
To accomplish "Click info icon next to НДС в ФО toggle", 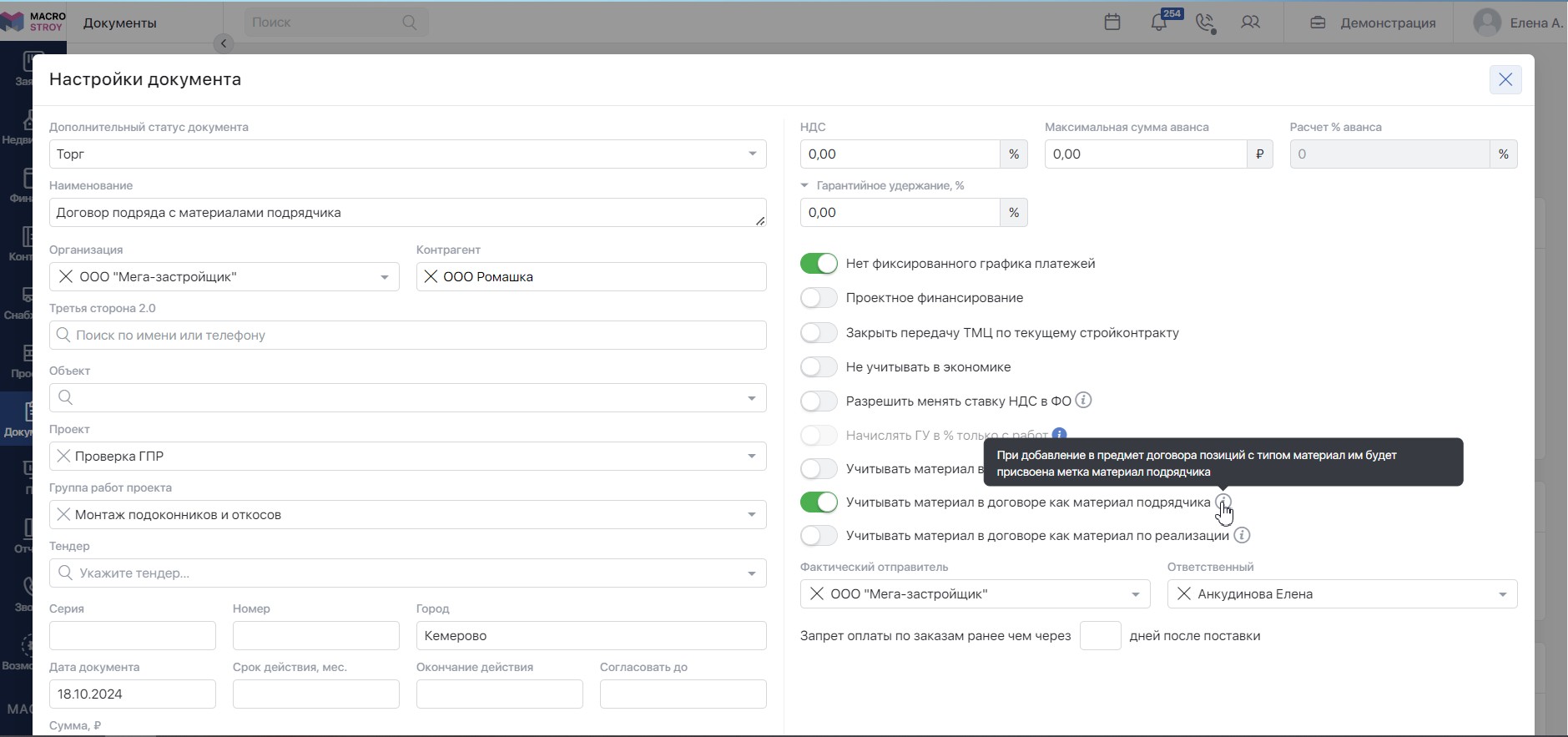I will [1083, 401].
